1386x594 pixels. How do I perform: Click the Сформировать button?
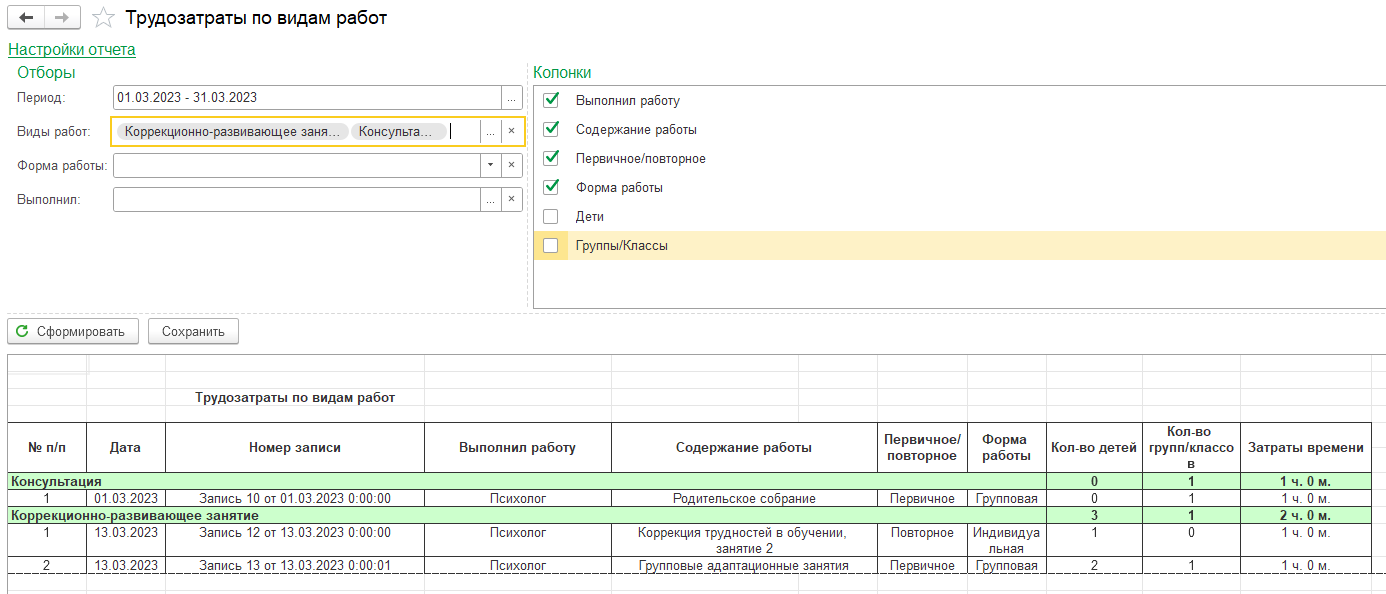(71, 331)
